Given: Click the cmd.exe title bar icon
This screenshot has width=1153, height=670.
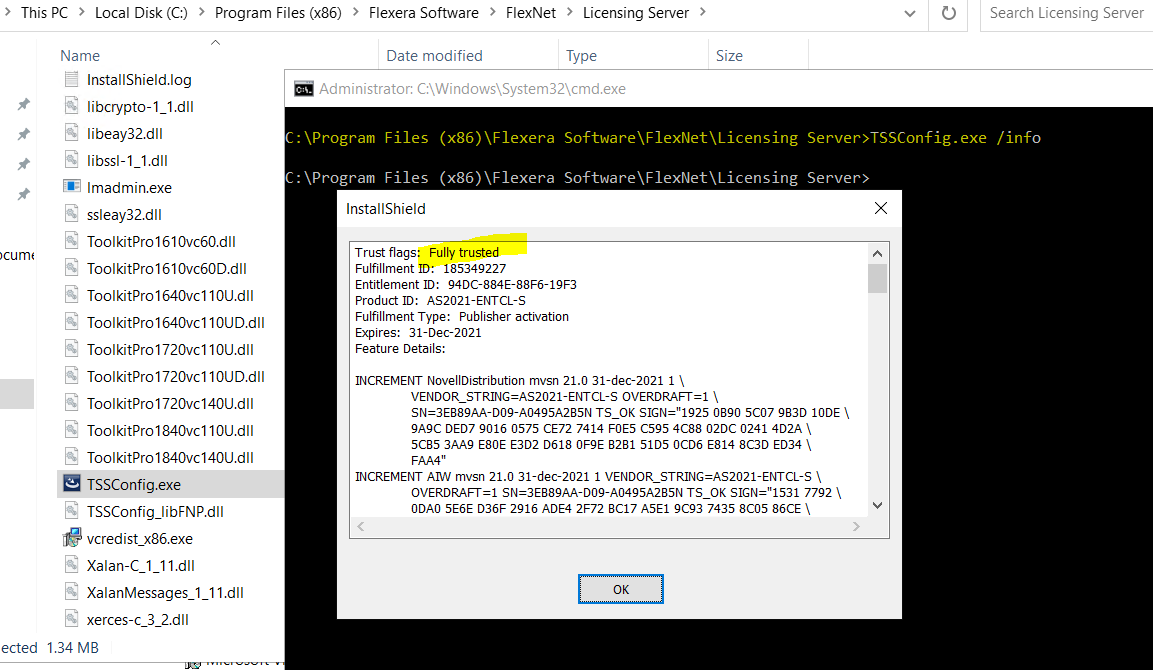Looking at the screenshot, I should tap(303, 88).
